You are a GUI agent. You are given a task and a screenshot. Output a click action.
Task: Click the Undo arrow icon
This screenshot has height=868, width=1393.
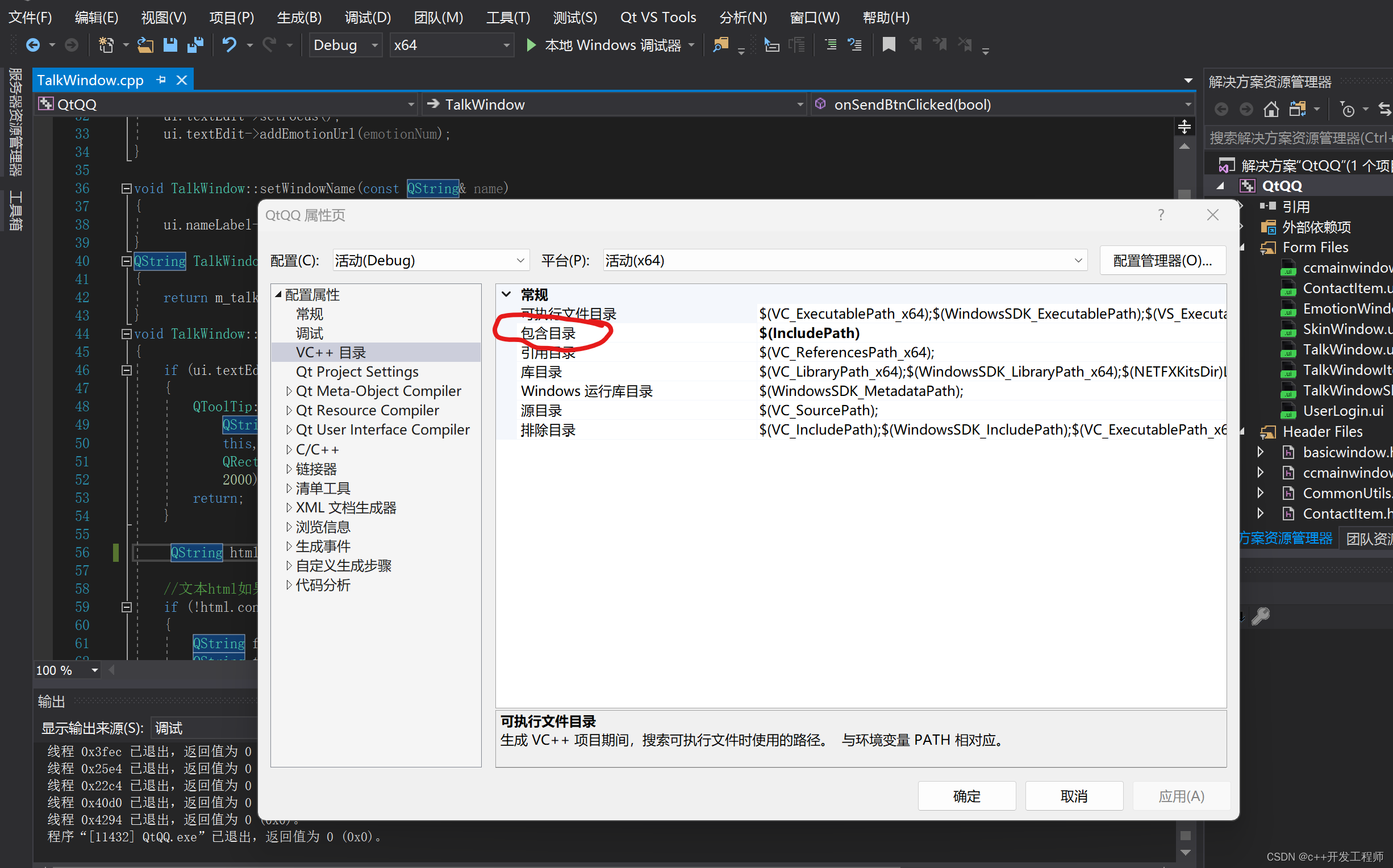[x=229, y=45]
